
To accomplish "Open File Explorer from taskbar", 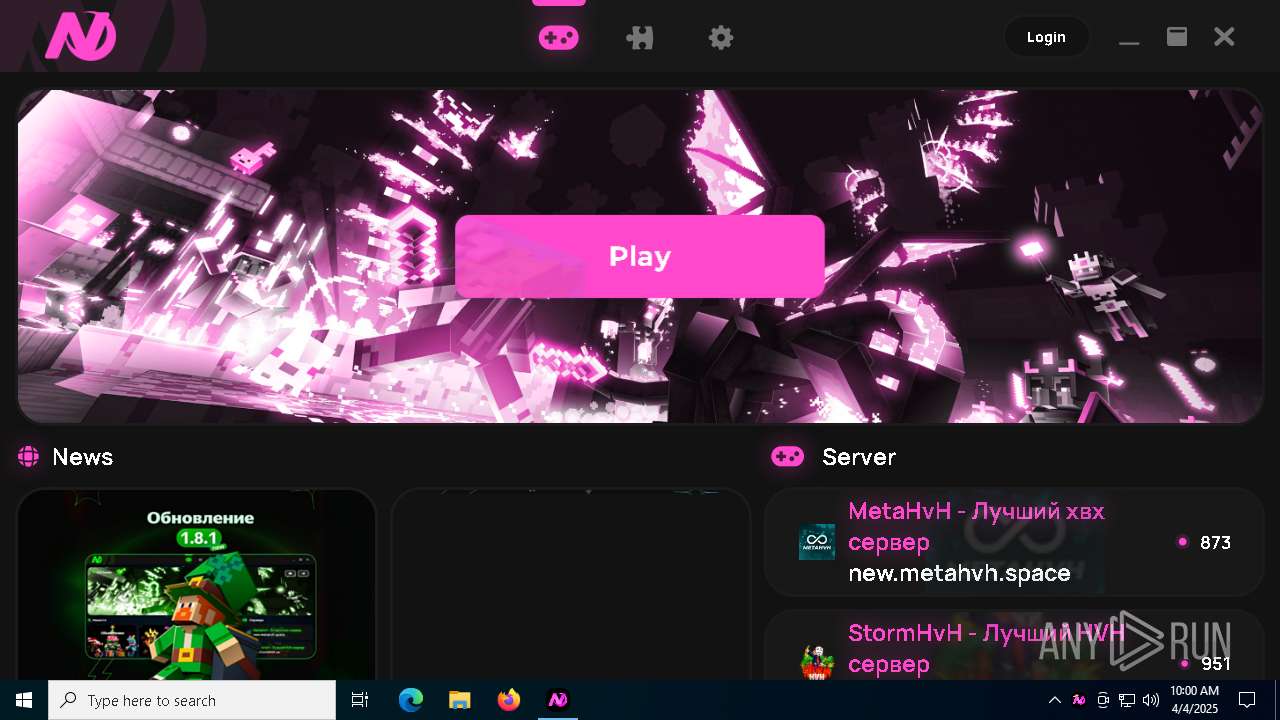I will click(x=460, y=700).
